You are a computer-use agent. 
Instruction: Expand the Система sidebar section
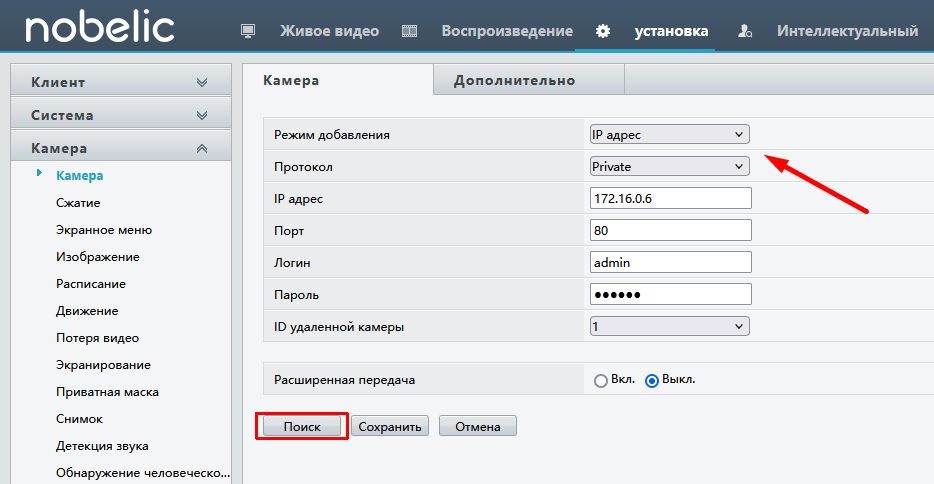coord(121,115)
